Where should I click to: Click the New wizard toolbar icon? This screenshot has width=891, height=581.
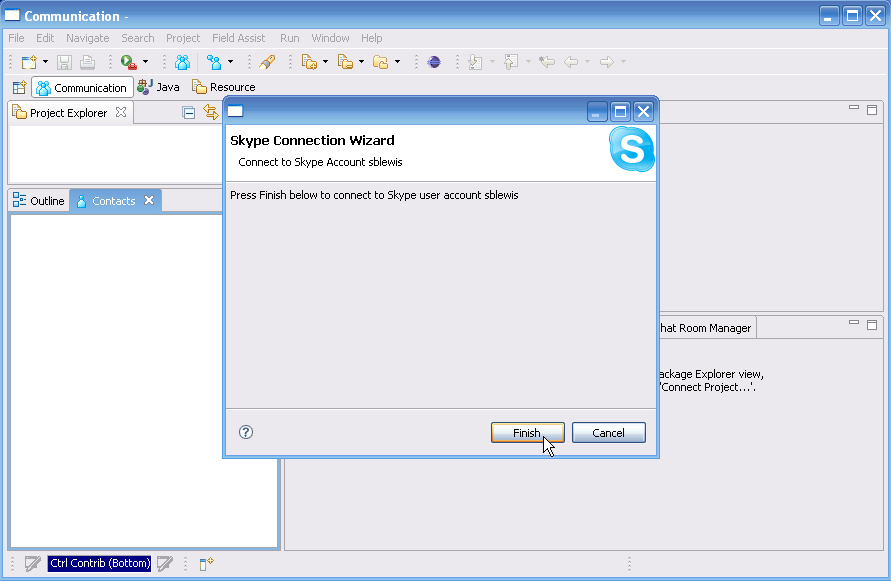(x=28, y=62)
